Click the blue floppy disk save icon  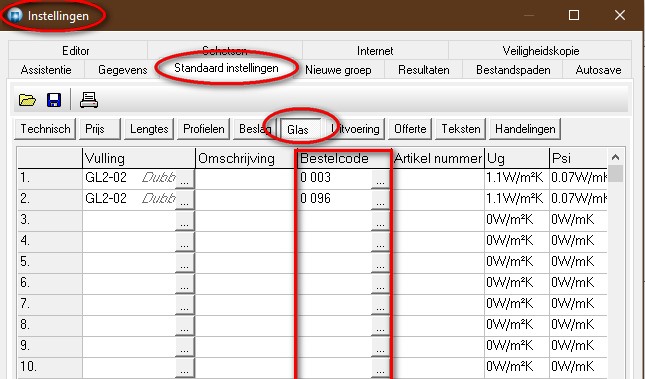54,100
